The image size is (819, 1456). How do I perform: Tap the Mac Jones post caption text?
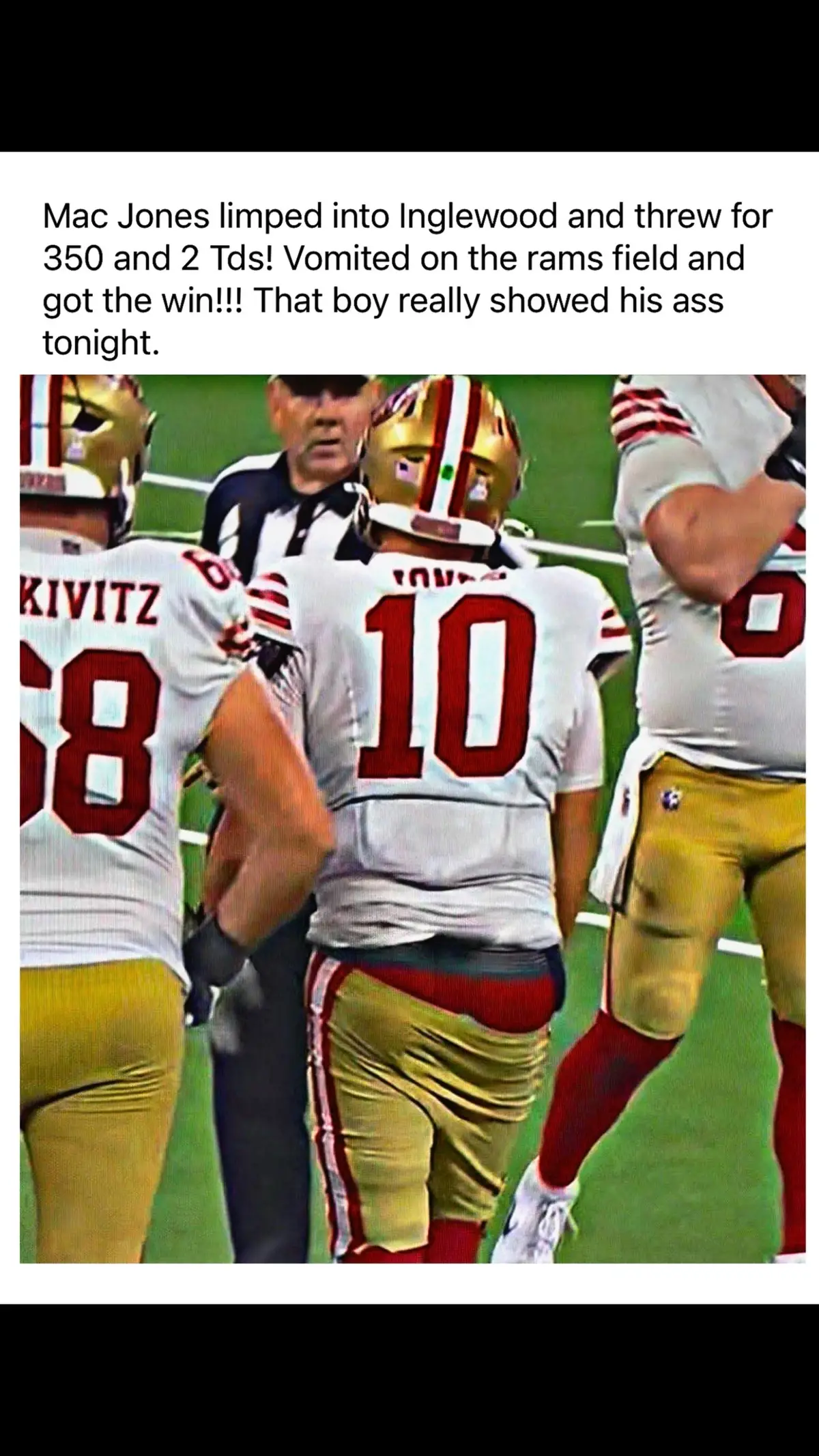pos(407,279)
